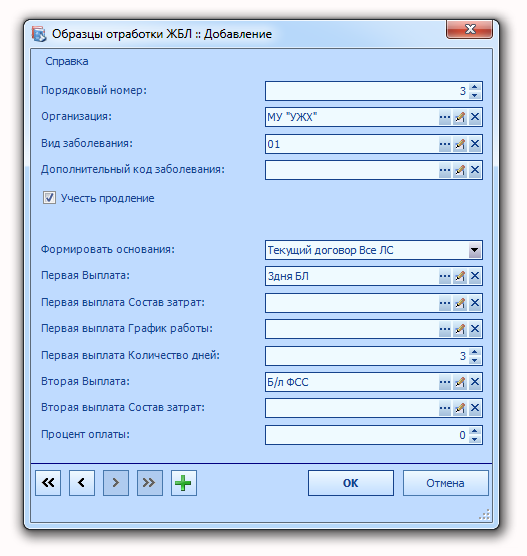Open lookup for Дополнительный код заболевания
Viewport: 527px width, 556px height.
pos(445,170)
